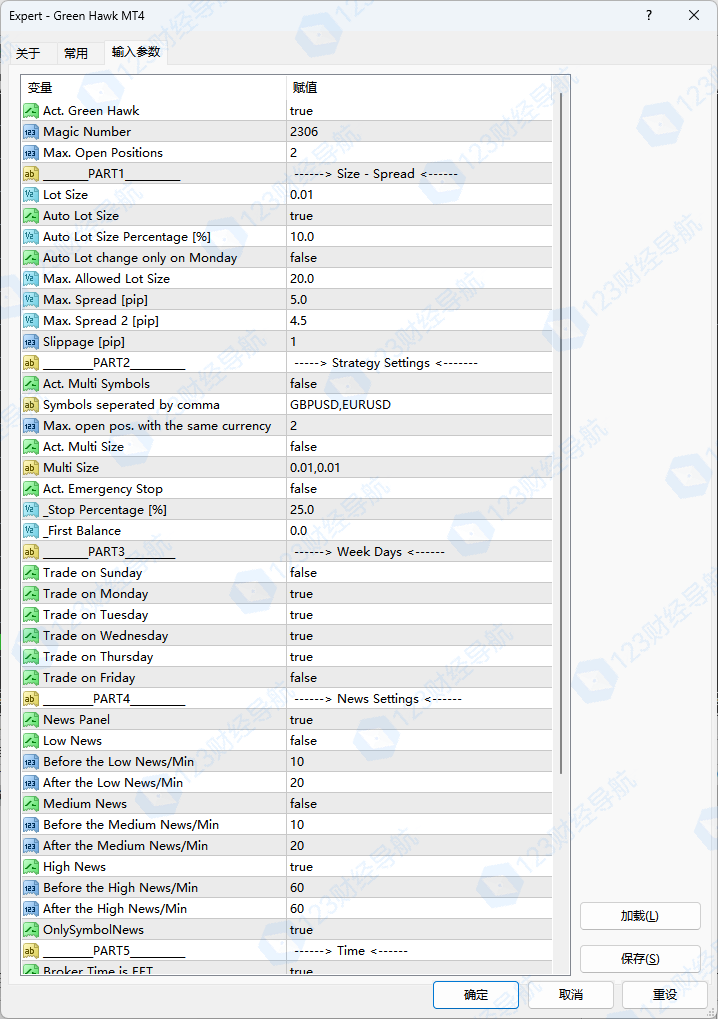The height and width of the screenshot is (1019, 718).
Task: Select the After the High News/Min value 60
Action: click(x=297, y=909)
